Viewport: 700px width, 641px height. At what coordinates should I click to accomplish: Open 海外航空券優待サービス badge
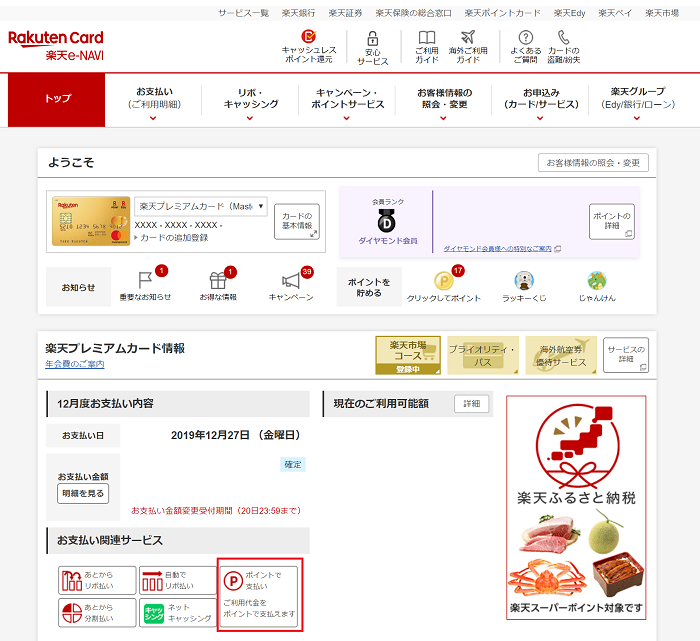click(561, 355)
